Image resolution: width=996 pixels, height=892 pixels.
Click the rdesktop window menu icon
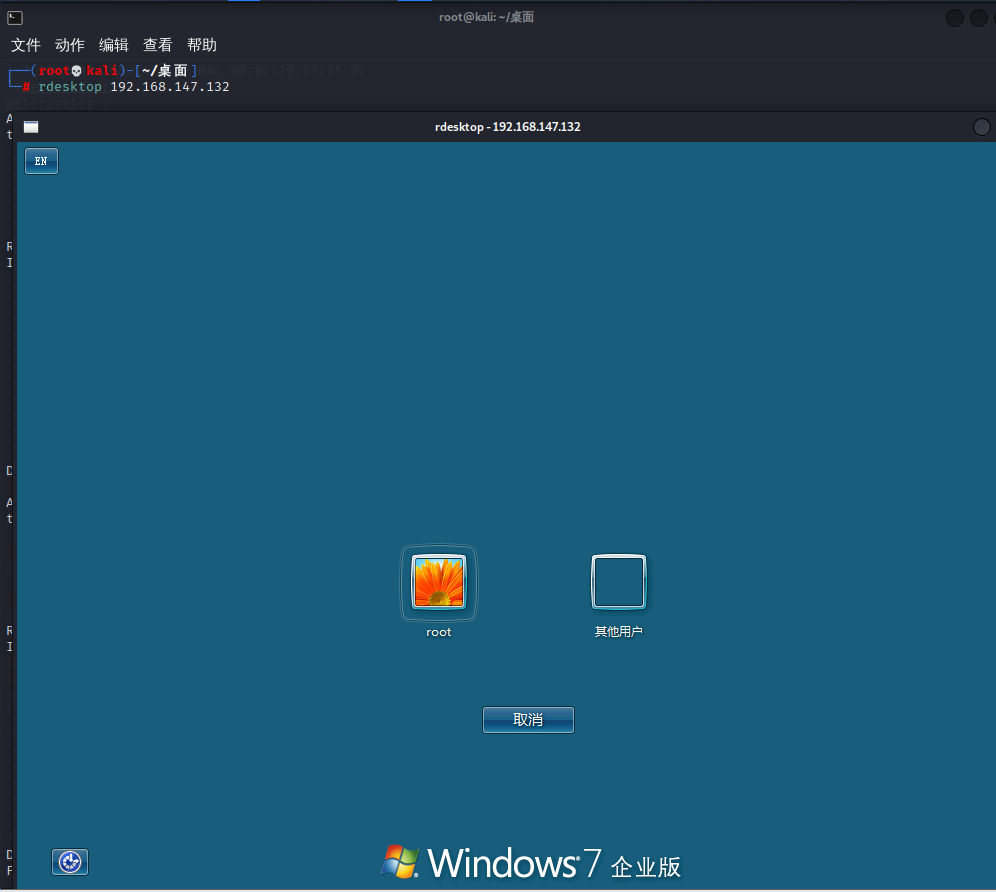(x=31, y=127)
